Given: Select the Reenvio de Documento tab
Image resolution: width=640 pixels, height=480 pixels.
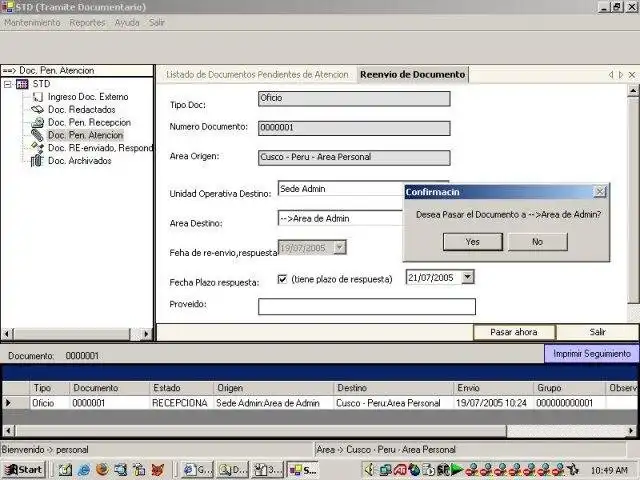Looking at the screenshot, I should click(x=412, y=74).
